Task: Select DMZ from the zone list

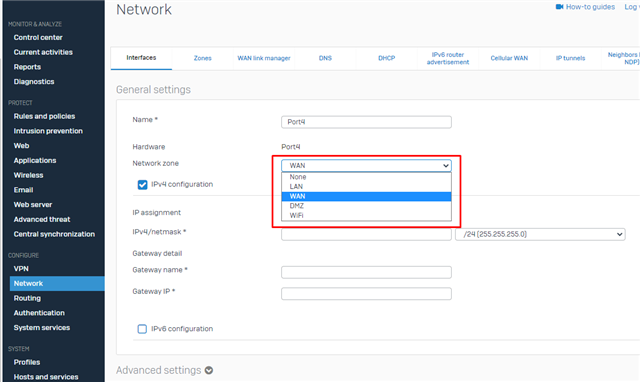Action: [366, 206]
